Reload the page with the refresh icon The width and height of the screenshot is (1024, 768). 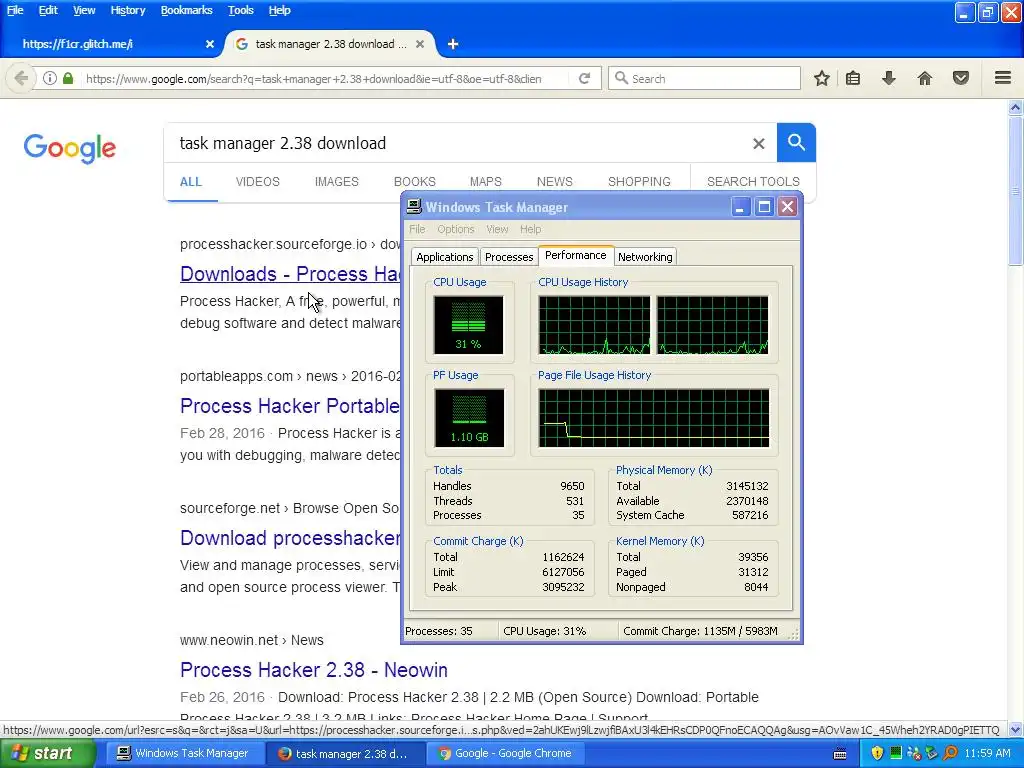(584, 78)
